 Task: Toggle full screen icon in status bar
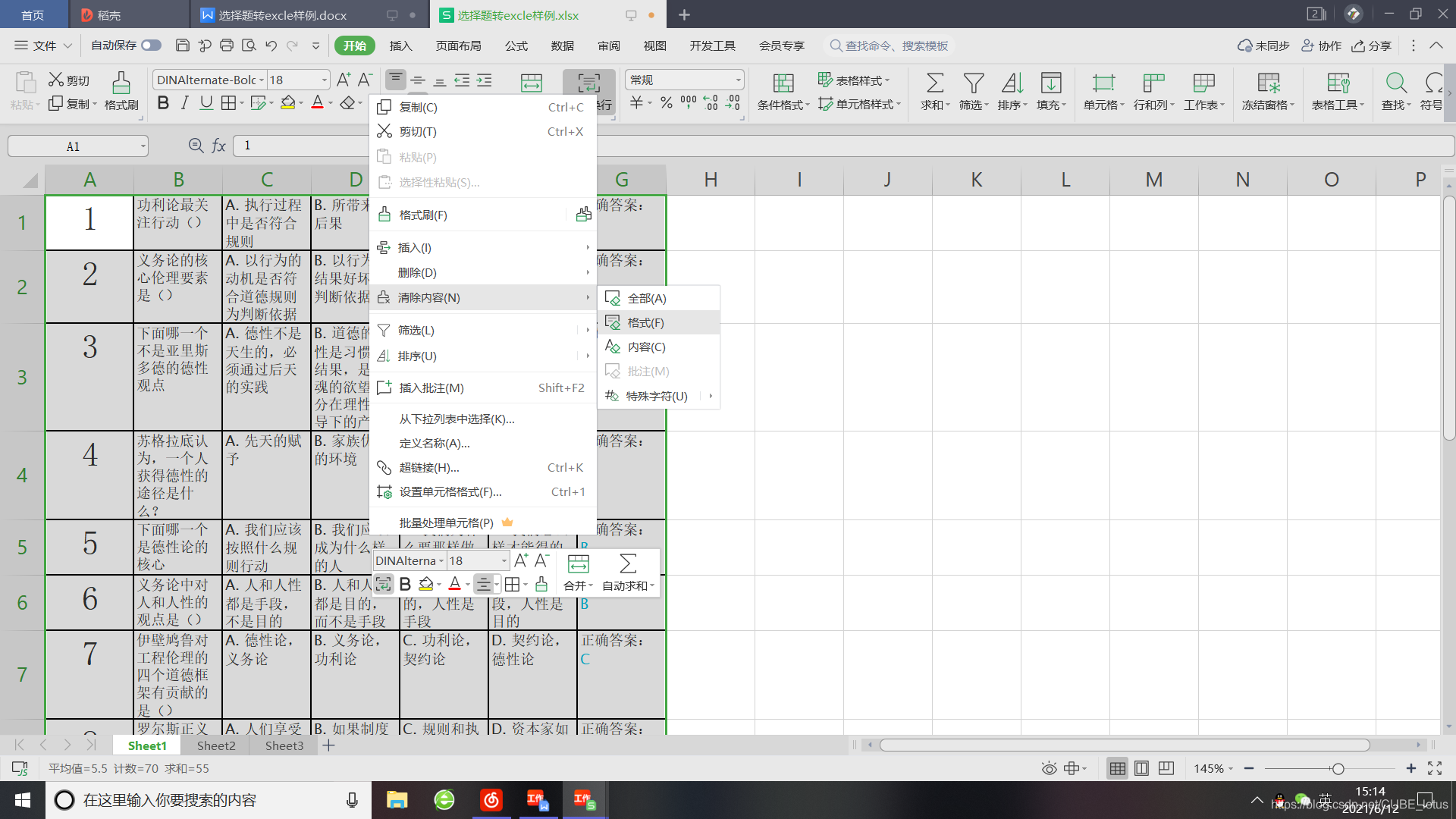coord(1435,768)
